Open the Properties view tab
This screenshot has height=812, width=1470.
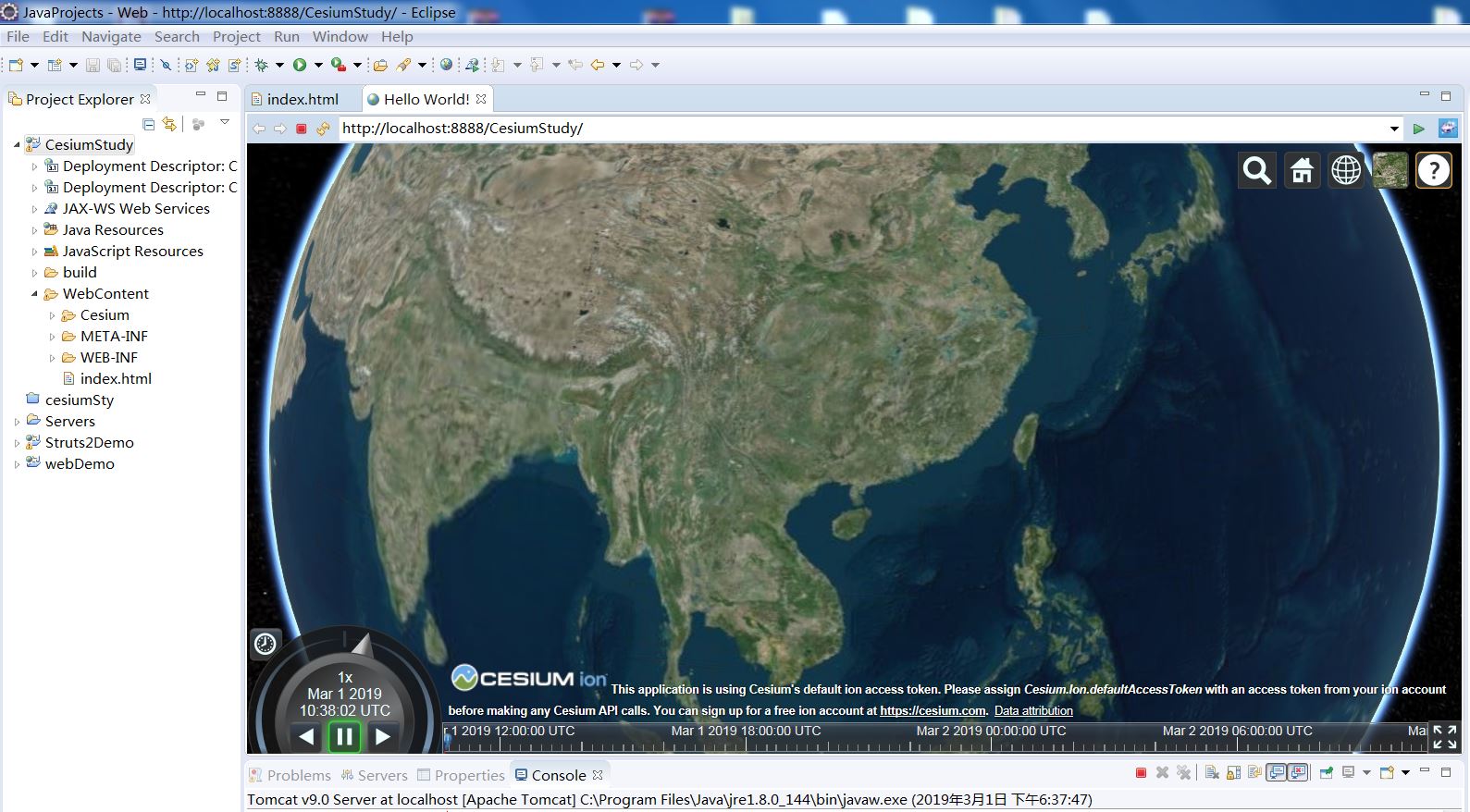tap(461, 775)
